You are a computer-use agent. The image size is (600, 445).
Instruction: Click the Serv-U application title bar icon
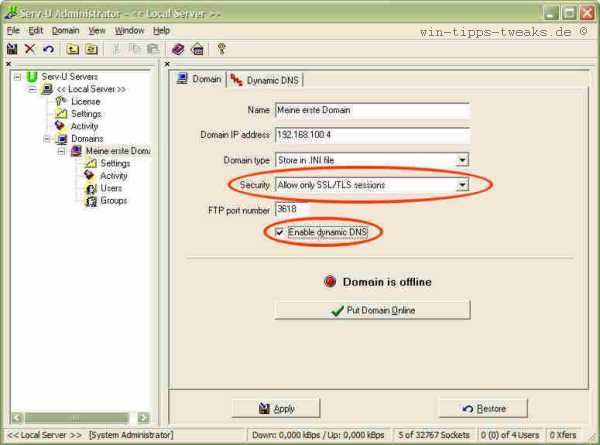pyautogui.click(x=11, y=12)
